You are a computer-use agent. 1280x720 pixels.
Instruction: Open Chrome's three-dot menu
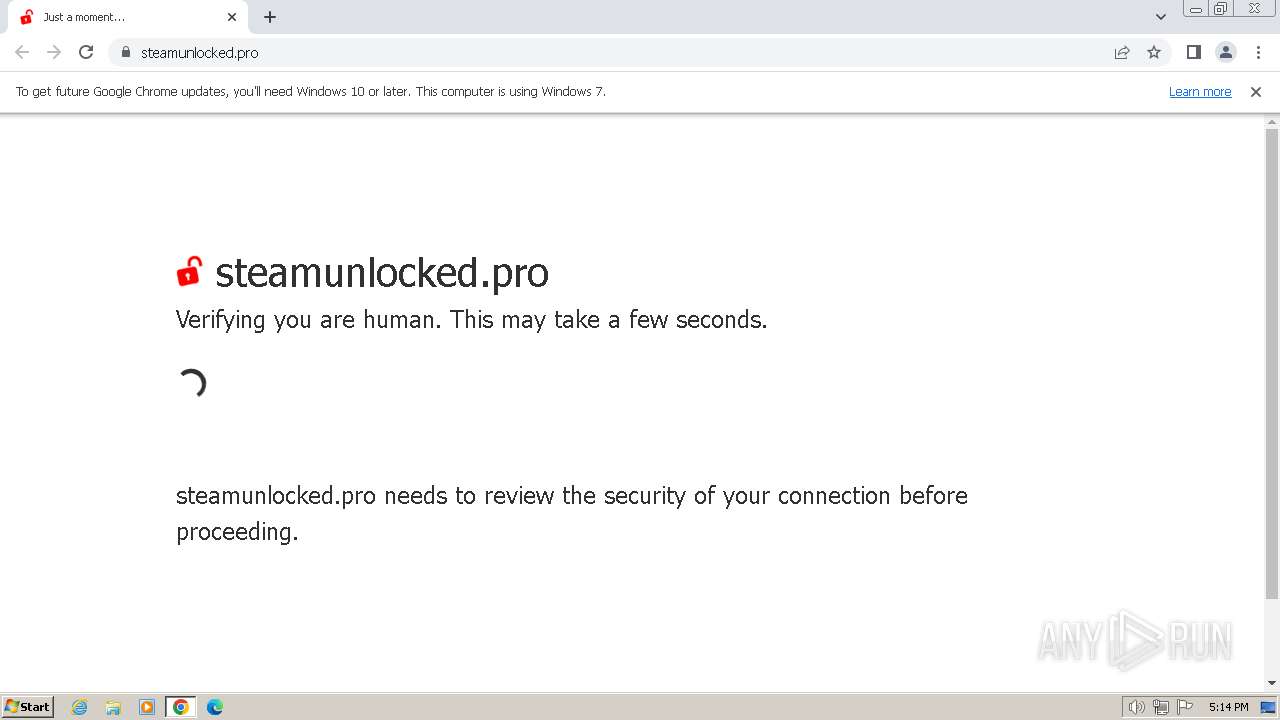click(1258, 52)
